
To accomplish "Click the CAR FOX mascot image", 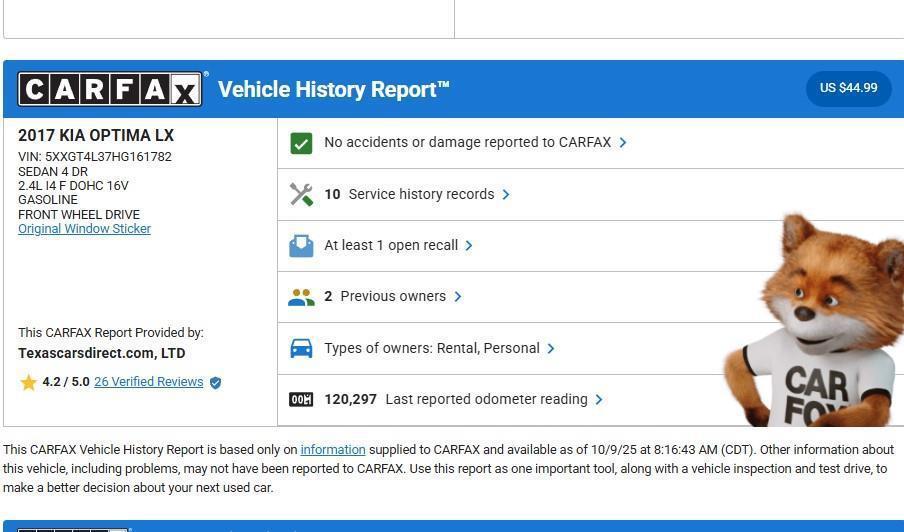I will pos(820,320).
